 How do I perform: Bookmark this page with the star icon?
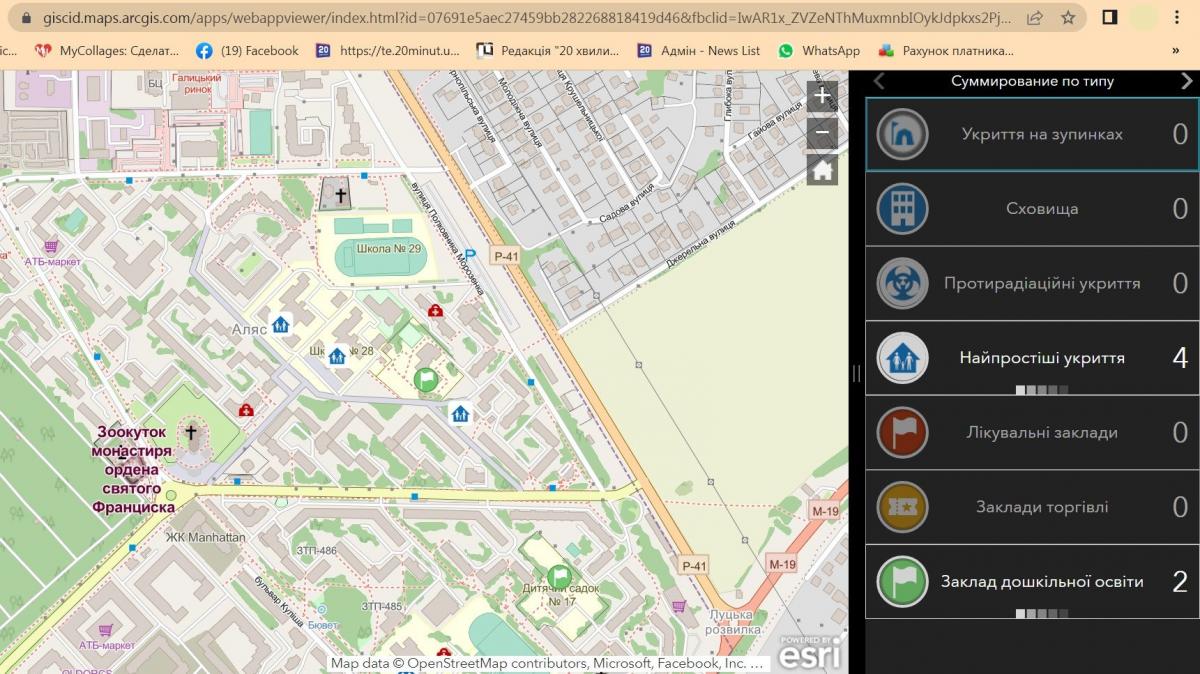point(1068,17)
